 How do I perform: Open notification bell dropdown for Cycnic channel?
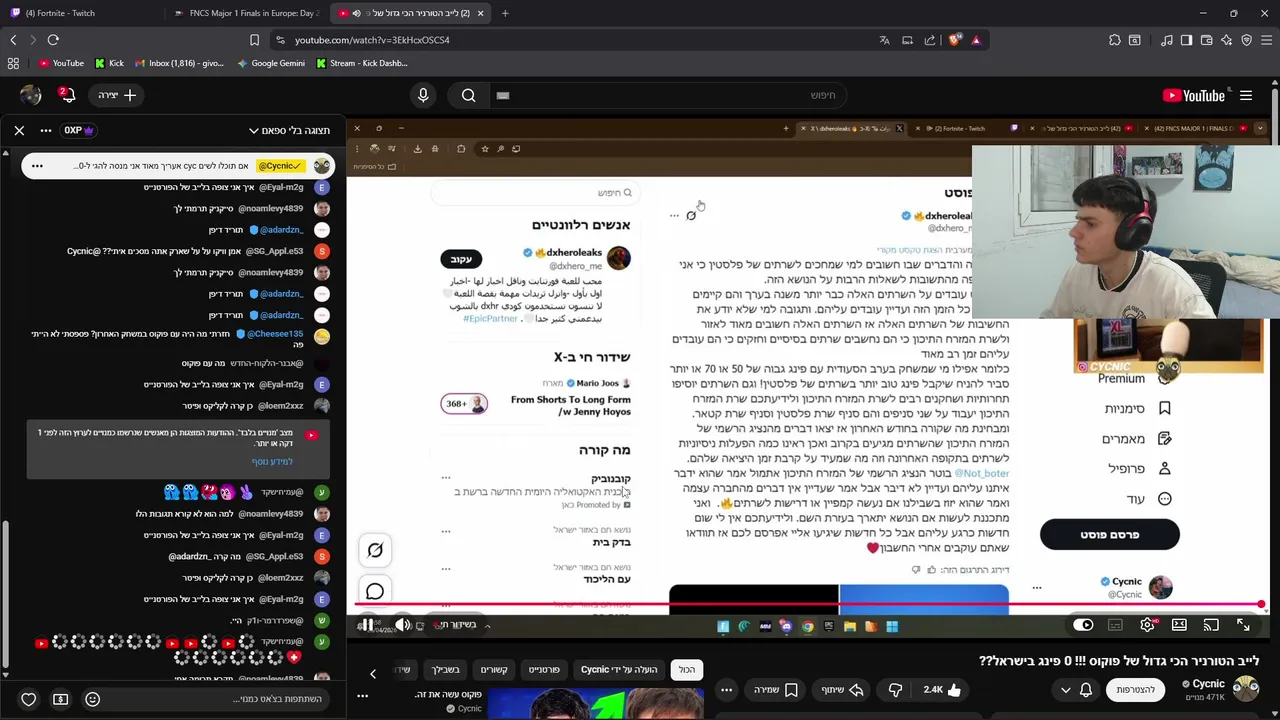1076,690
